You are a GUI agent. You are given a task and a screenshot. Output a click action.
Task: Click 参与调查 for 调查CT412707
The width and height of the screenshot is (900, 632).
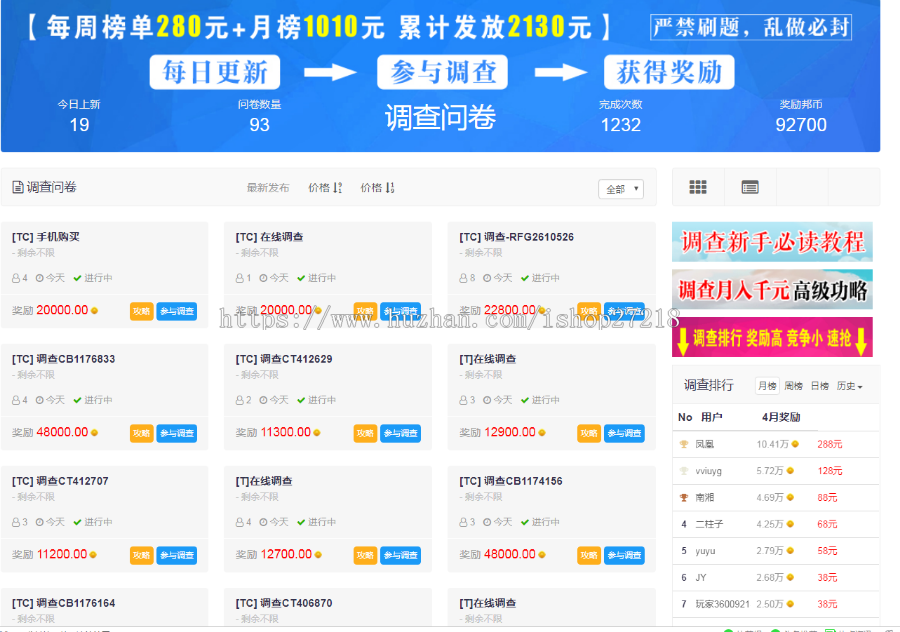[177, 555]
